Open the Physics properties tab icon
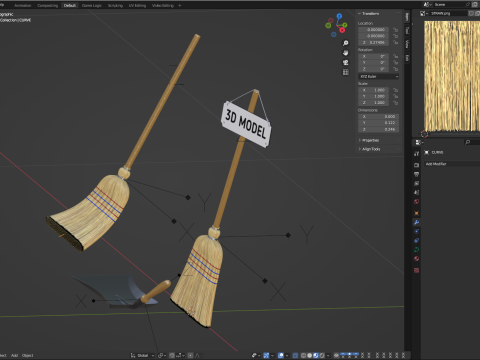Screen dimensions: 480x360 point(416,240)
